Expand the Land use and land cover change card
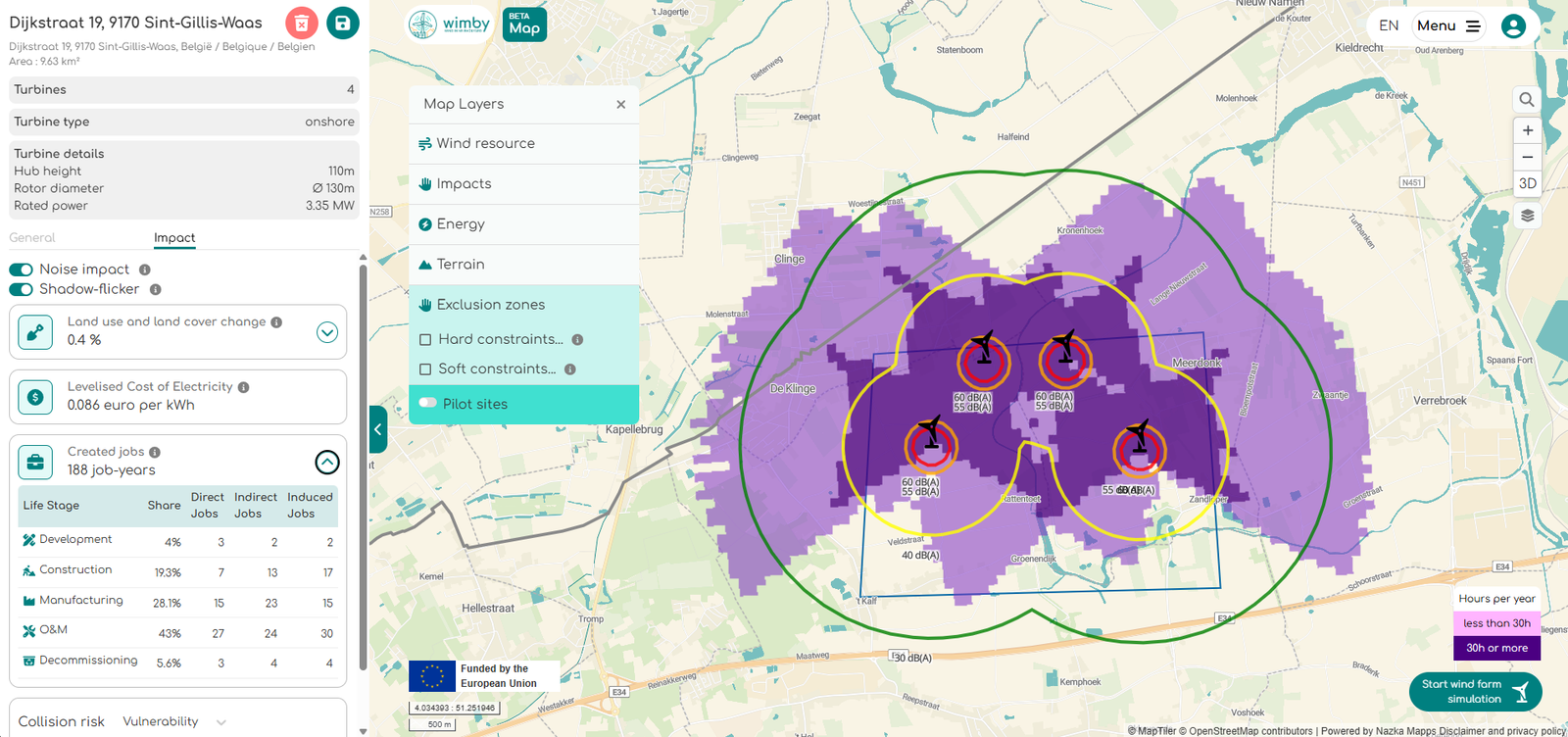This screenshot has width=1568, height=737. pyautogui.click(x=327, y=332)
